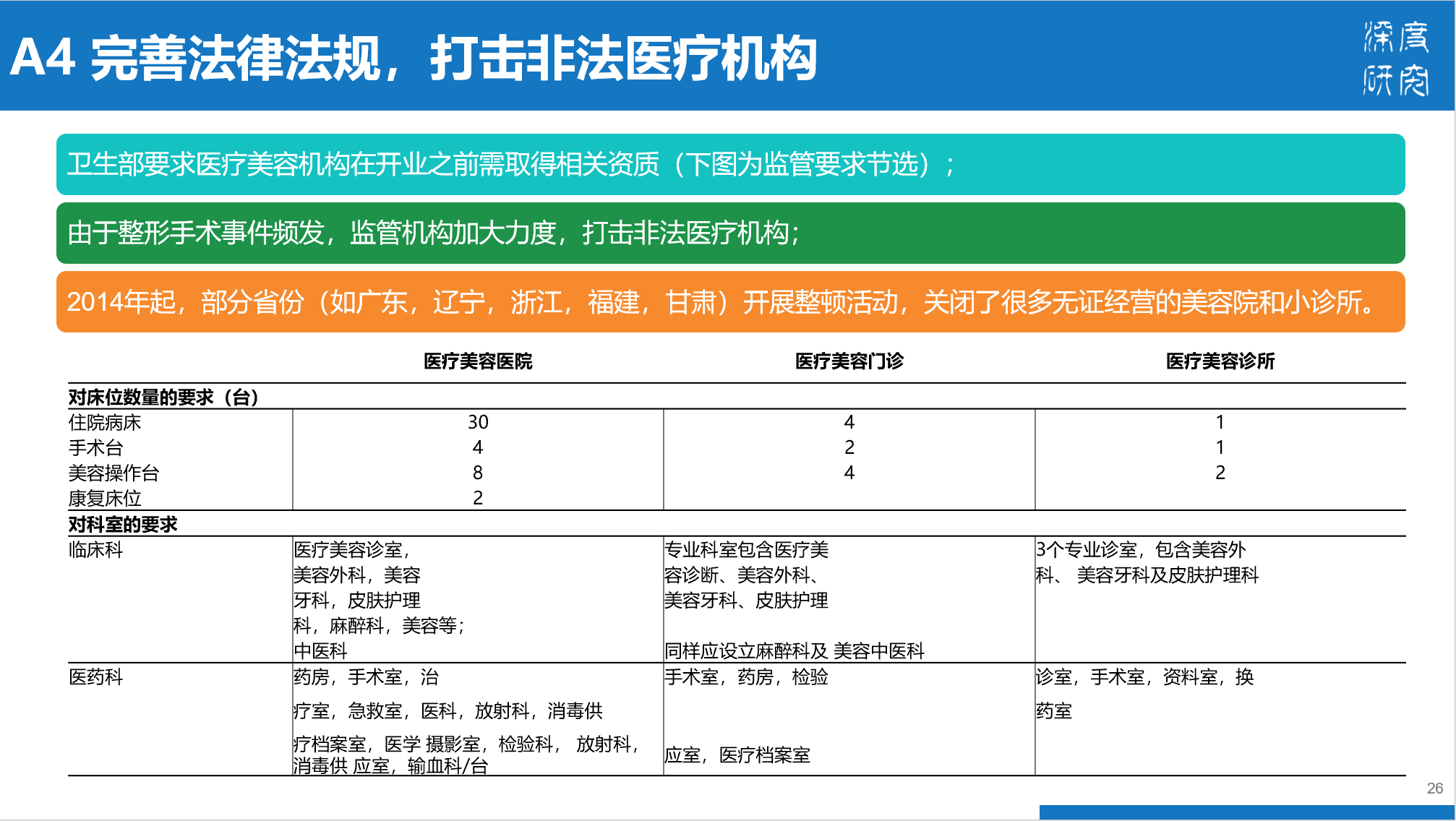Click the text '诊室，手术室，资料室，换'

1144,676
